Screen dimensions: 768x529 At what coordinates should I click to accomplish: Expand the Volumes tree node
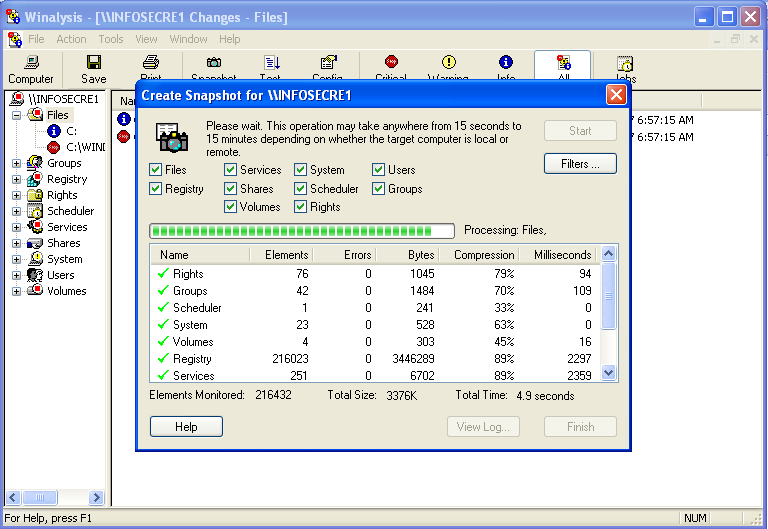click(x=16, y=291)
